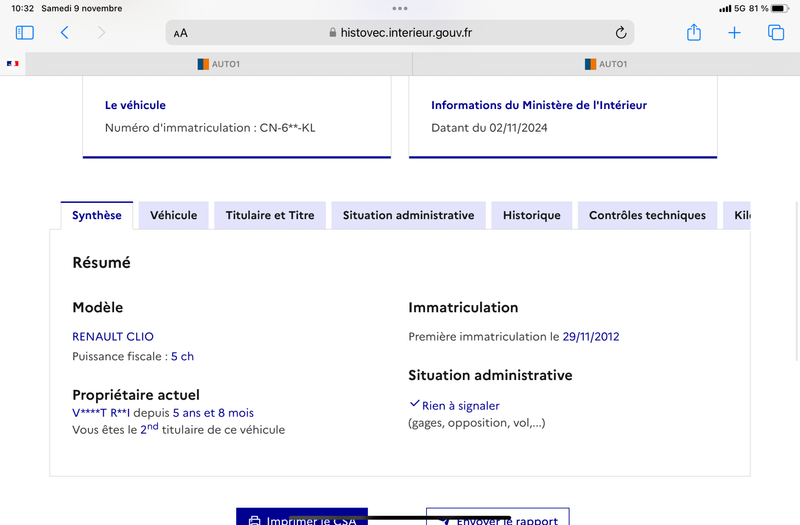Click the Modèle heading
Image resolution: width=800 pixels, height=525 pixels.
tap(97, 307)
